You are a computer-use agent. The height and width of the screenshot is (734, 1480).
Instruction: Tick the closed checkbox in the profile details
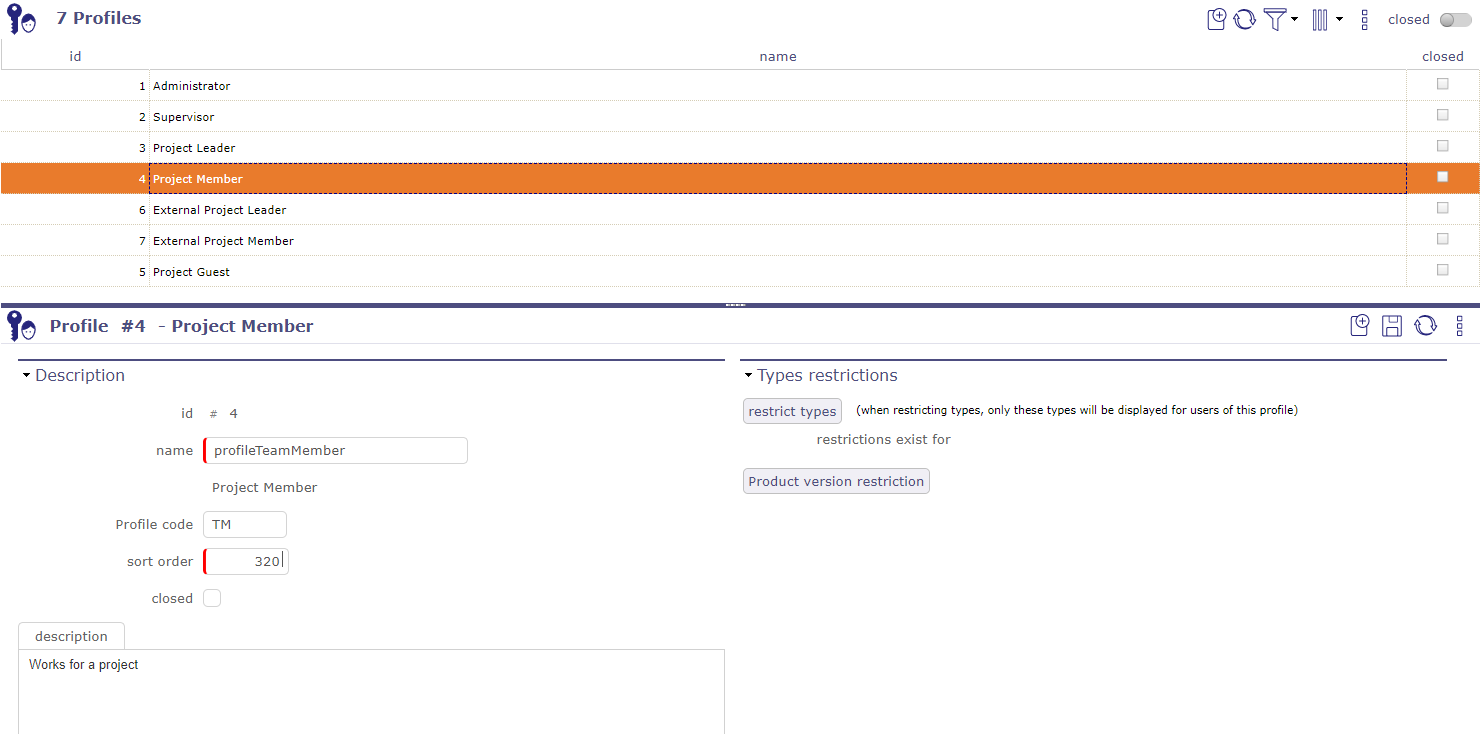coord(212,597)
